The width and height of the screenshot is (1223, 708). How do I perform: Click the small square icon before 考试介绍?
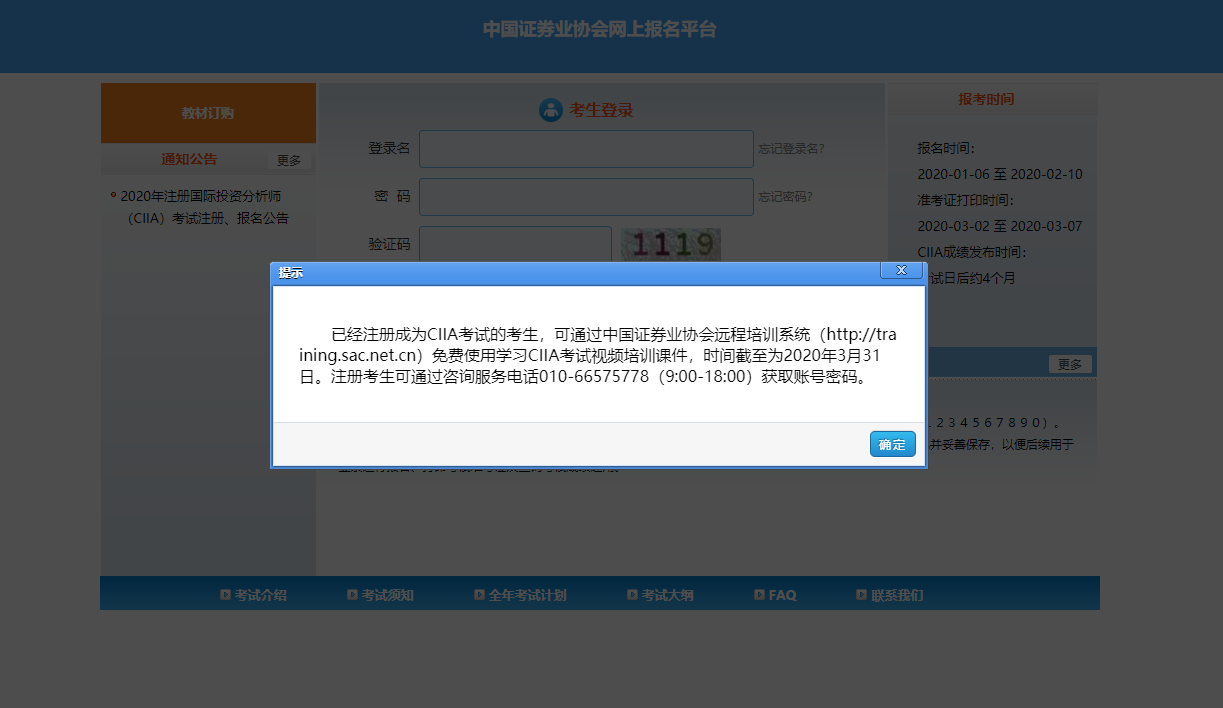(x=224, y=593)
